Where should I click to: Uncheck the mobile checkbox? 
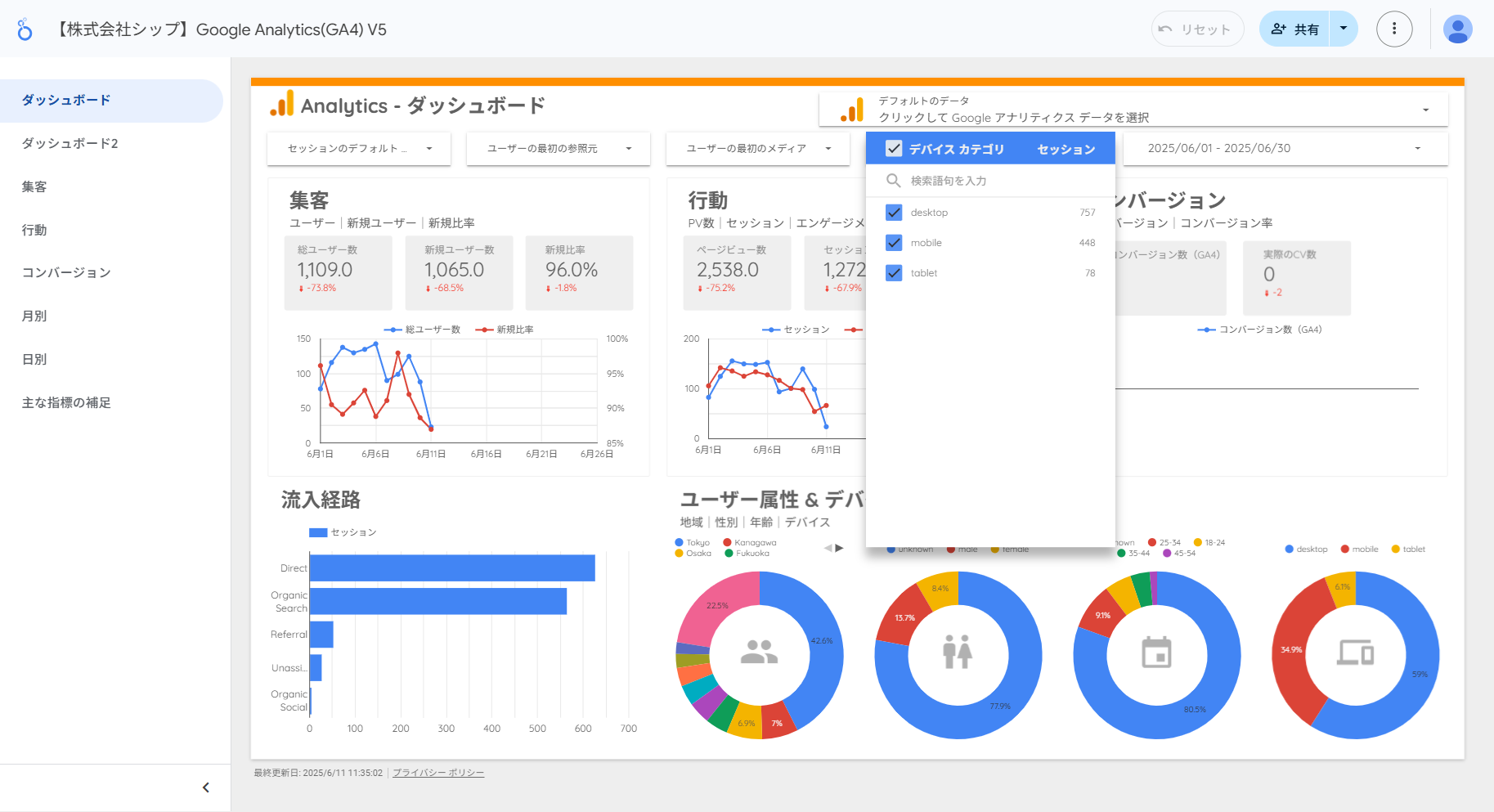[x=894, y=243]
